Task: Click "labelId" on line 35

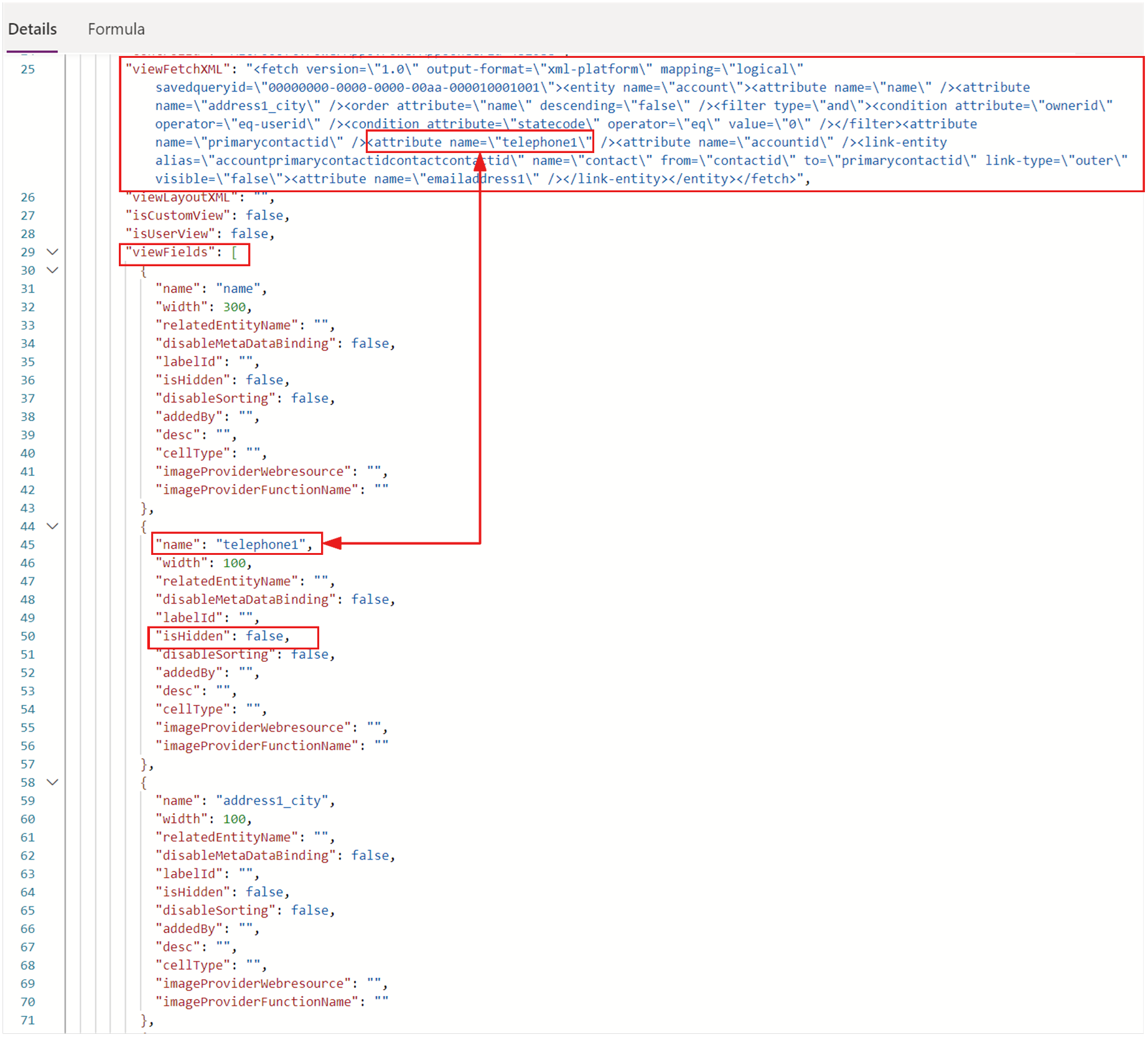Action: [x=189, y=362]
